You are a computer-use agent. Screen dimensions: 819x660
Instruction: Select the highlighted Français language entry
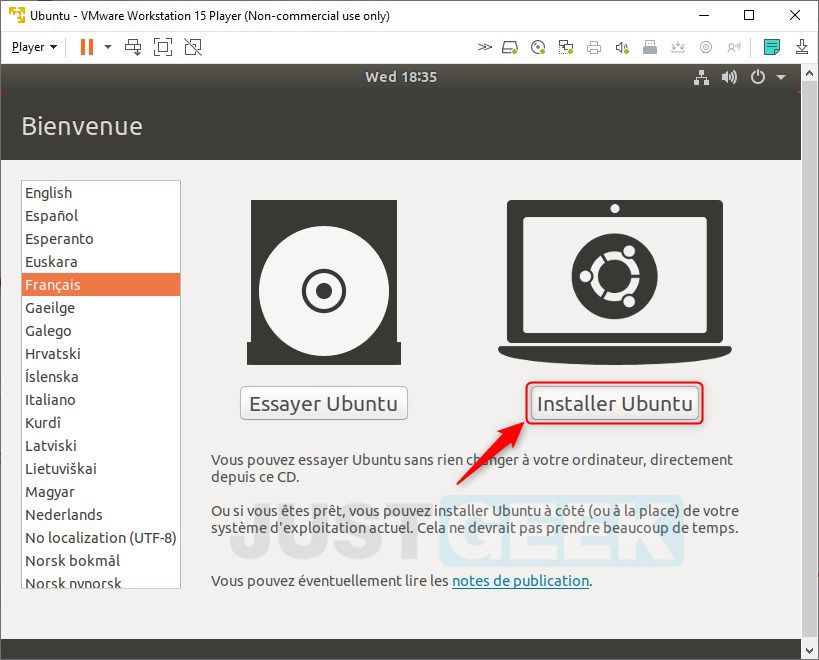(101, 285)
